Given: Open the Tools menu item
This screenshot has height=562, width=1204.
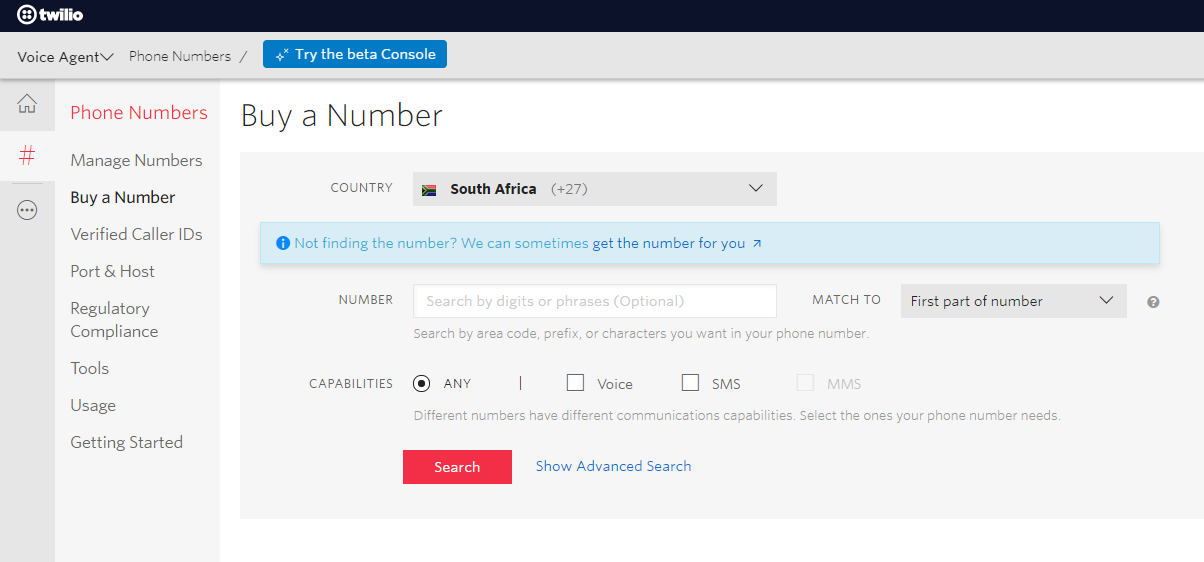Looking at the screenshot, I should tap(89, 368).
